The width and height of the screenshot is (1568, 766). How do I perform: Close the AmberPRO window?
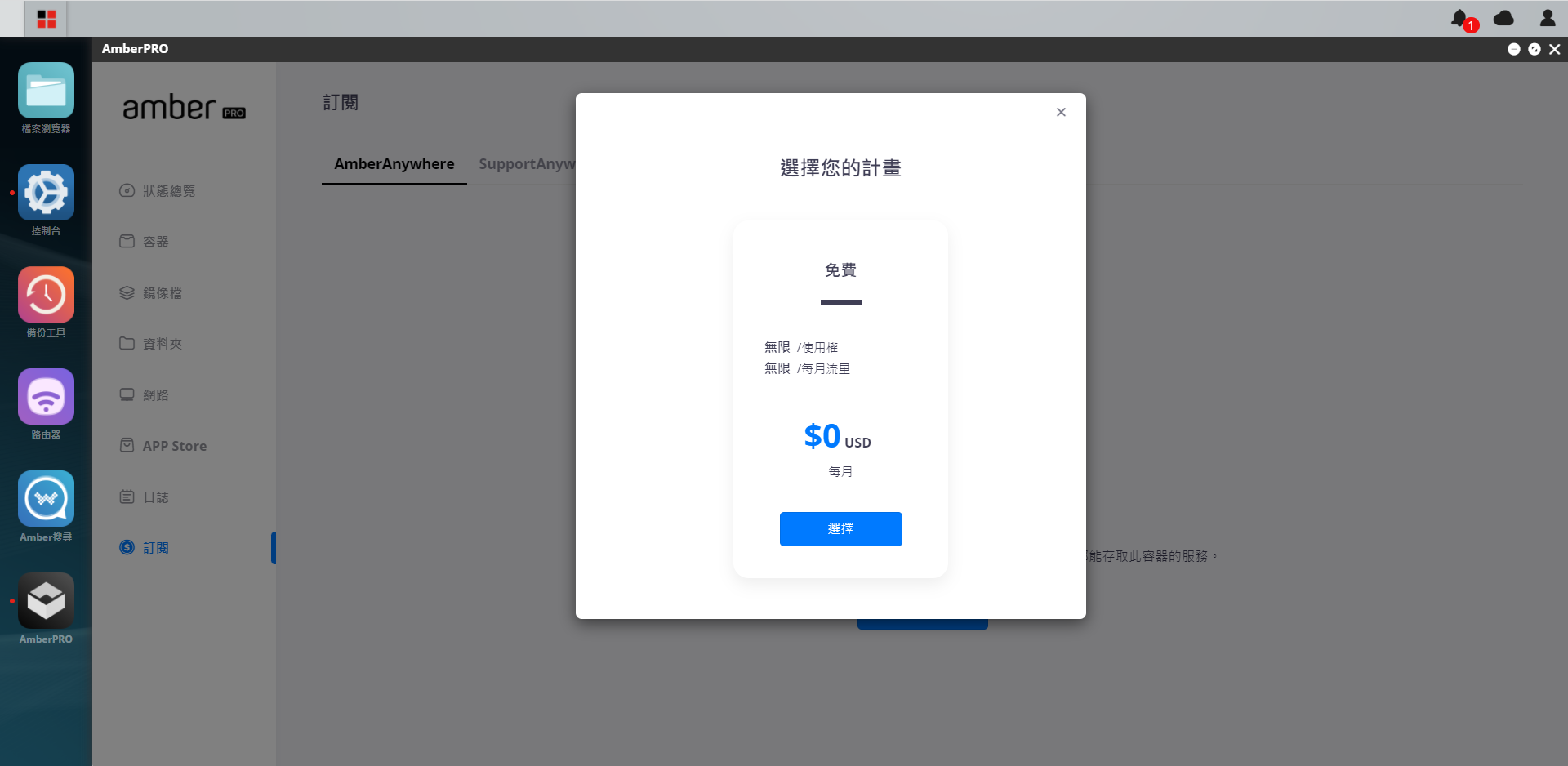tap(1554, 49)
